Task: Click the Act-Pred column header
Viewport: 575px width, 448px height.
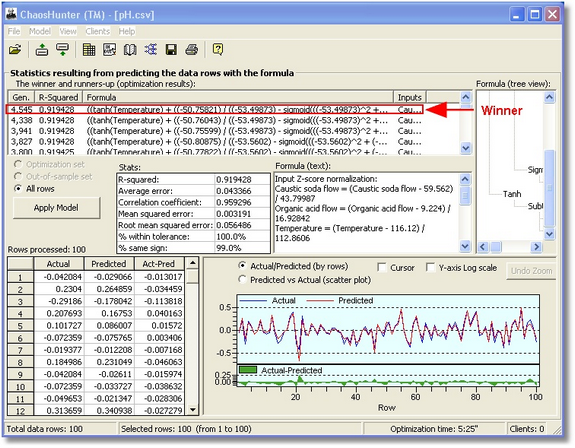Action: [x=159, y=264]
